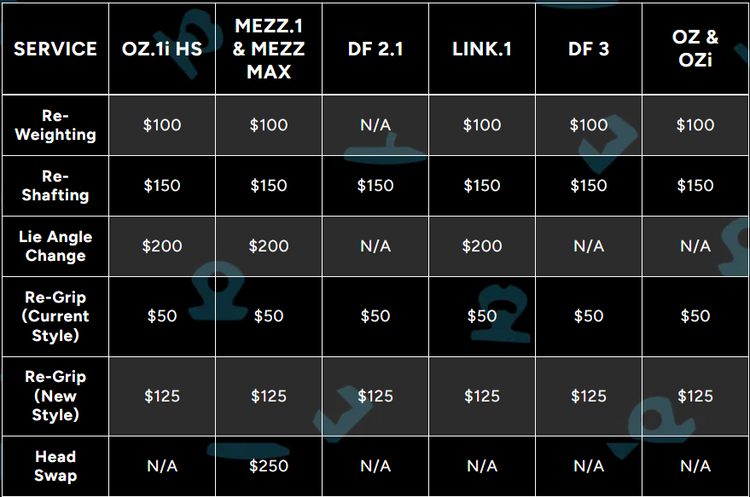The image size is (750, 497).
Task: Click the LINK.1 column header
Action: (x=482, y=48)
